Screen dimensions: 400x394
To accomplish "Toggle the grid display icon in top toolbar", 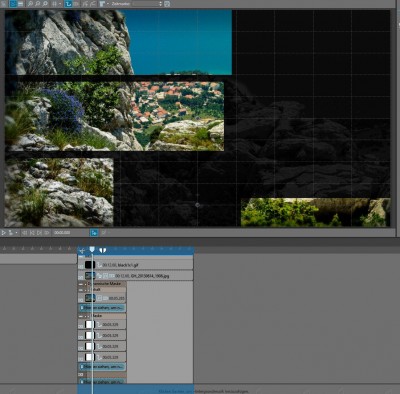I will coord(54,4).
